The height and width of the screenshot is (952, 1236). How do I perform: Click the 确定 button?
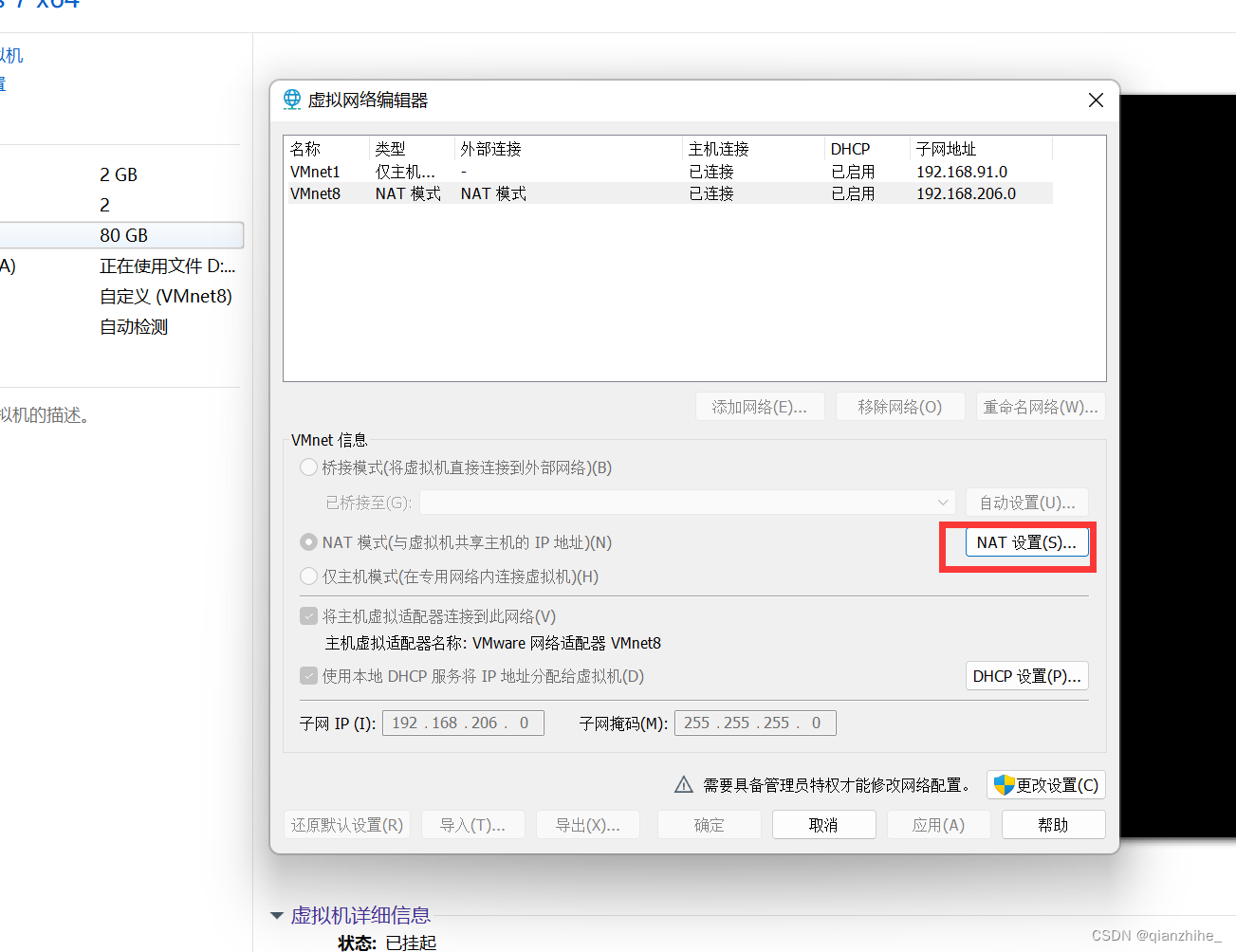[x=709, y=825]
